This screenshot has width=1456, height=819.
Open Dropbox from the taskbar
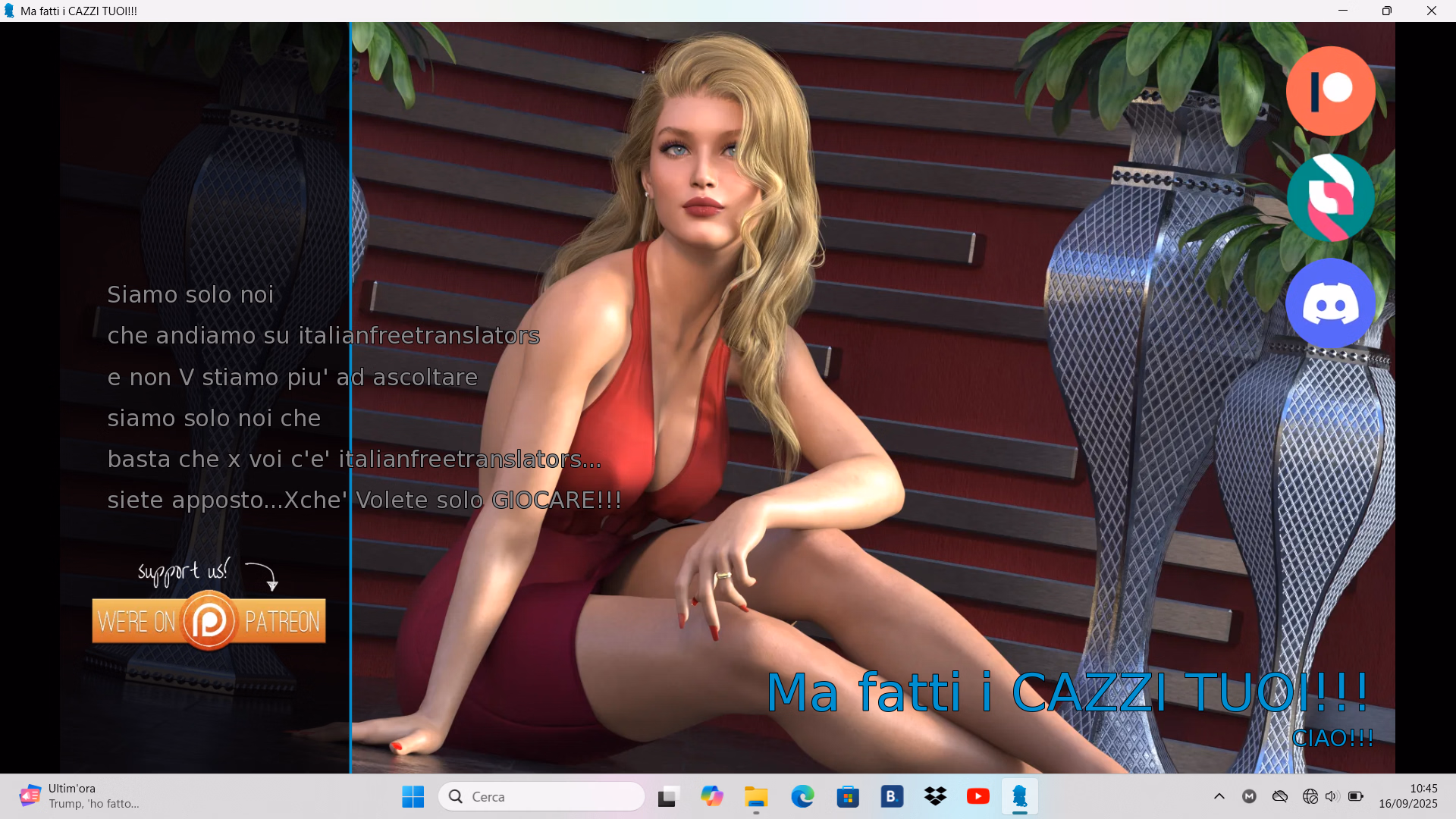point(935,796)
